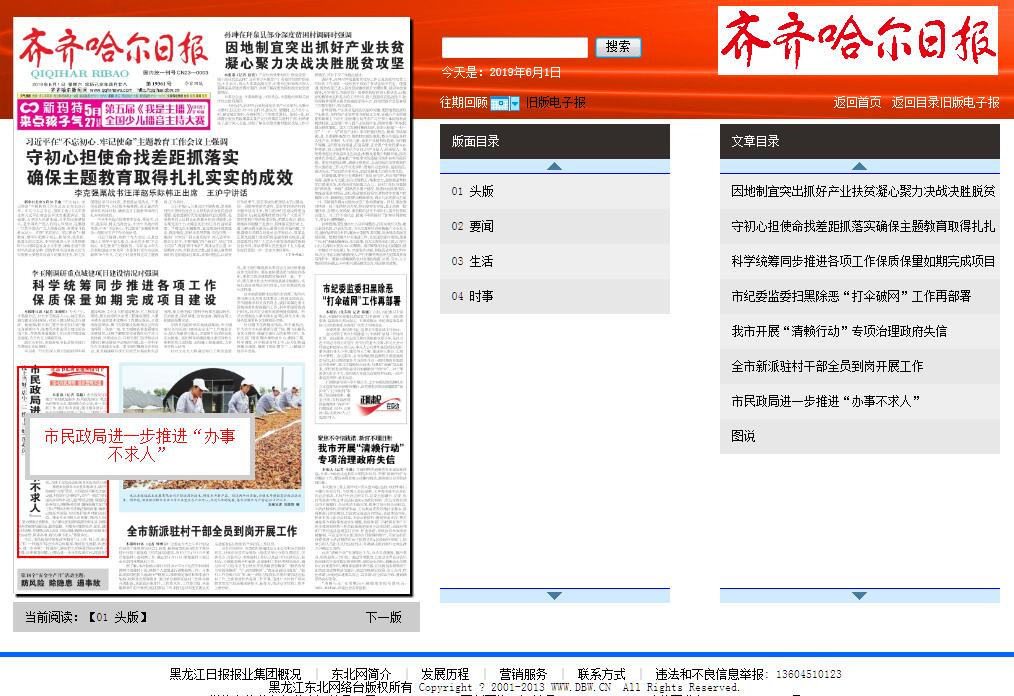Open the 图说 article entry
The height and width of the screenshot is (696, 1014).
(x=743, y=436)
